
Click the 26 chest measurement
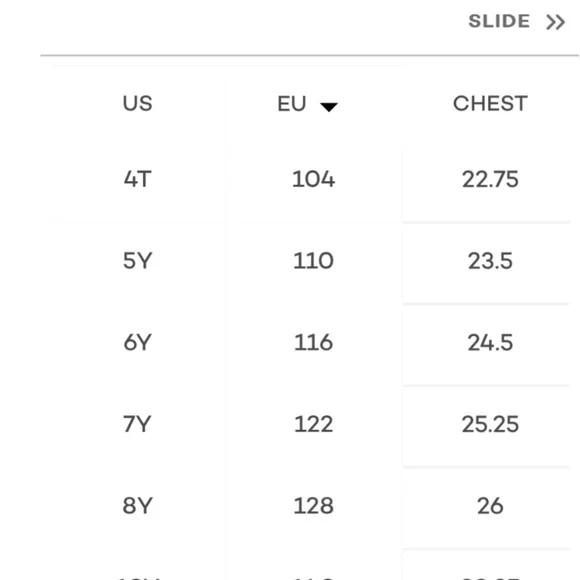(490, 506)
